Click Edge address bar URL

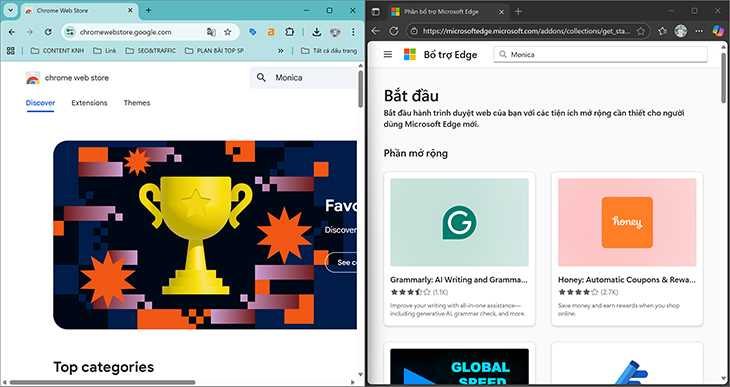526,31
